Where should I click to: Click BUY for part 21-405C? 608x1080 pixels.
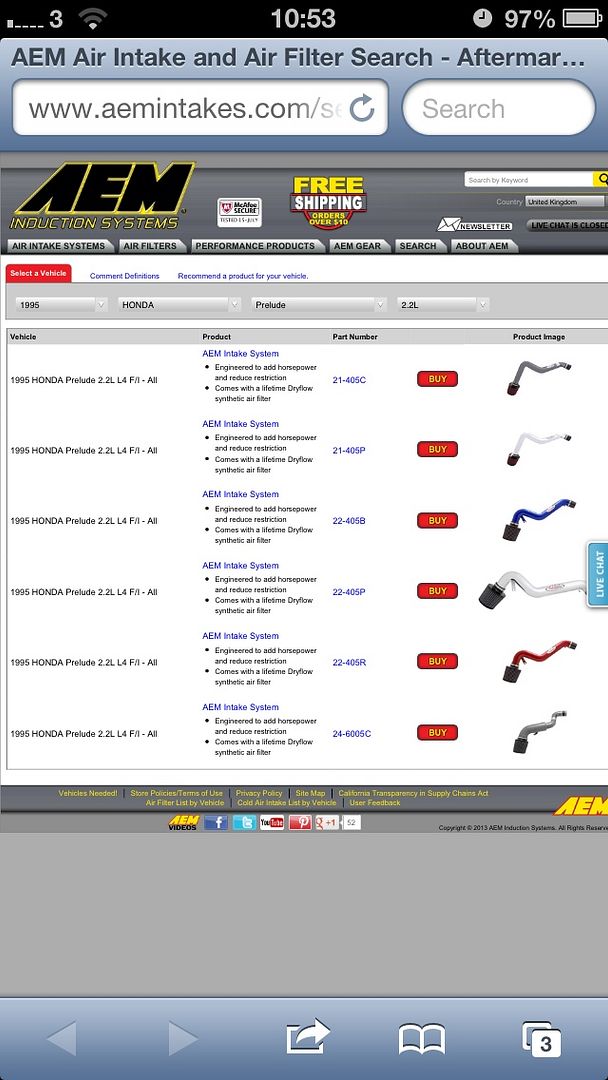click(437, 379)
